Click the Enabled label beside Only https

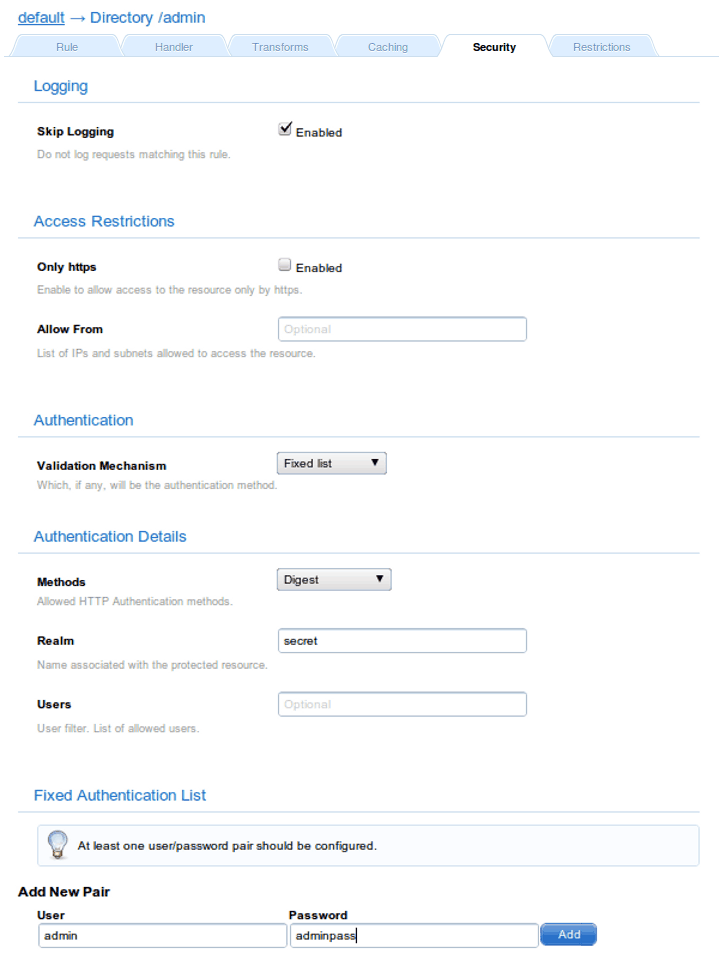pyautogui.click(x=319, y=268)
